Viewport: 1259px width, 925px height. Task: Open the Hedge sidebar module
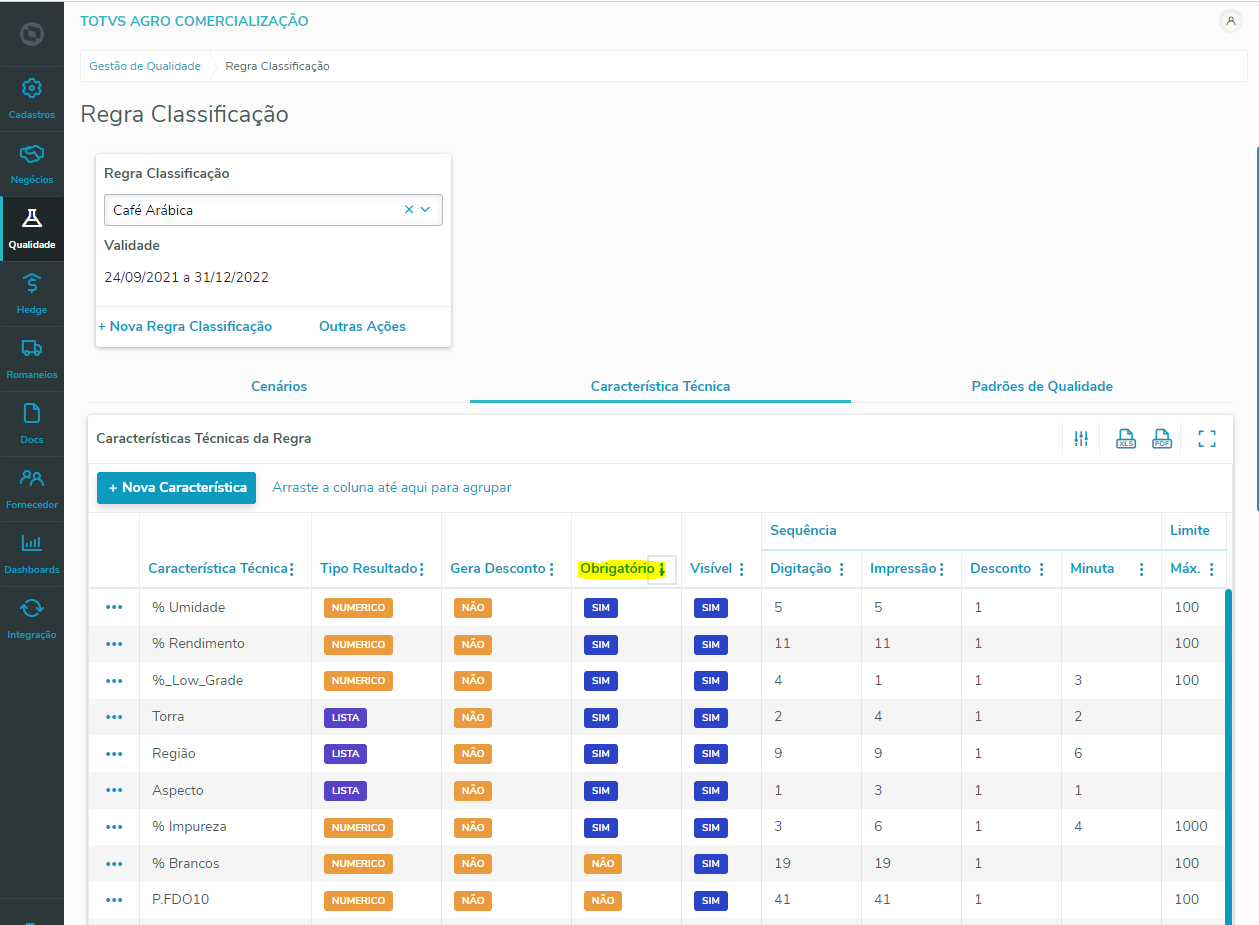(31, 293)
